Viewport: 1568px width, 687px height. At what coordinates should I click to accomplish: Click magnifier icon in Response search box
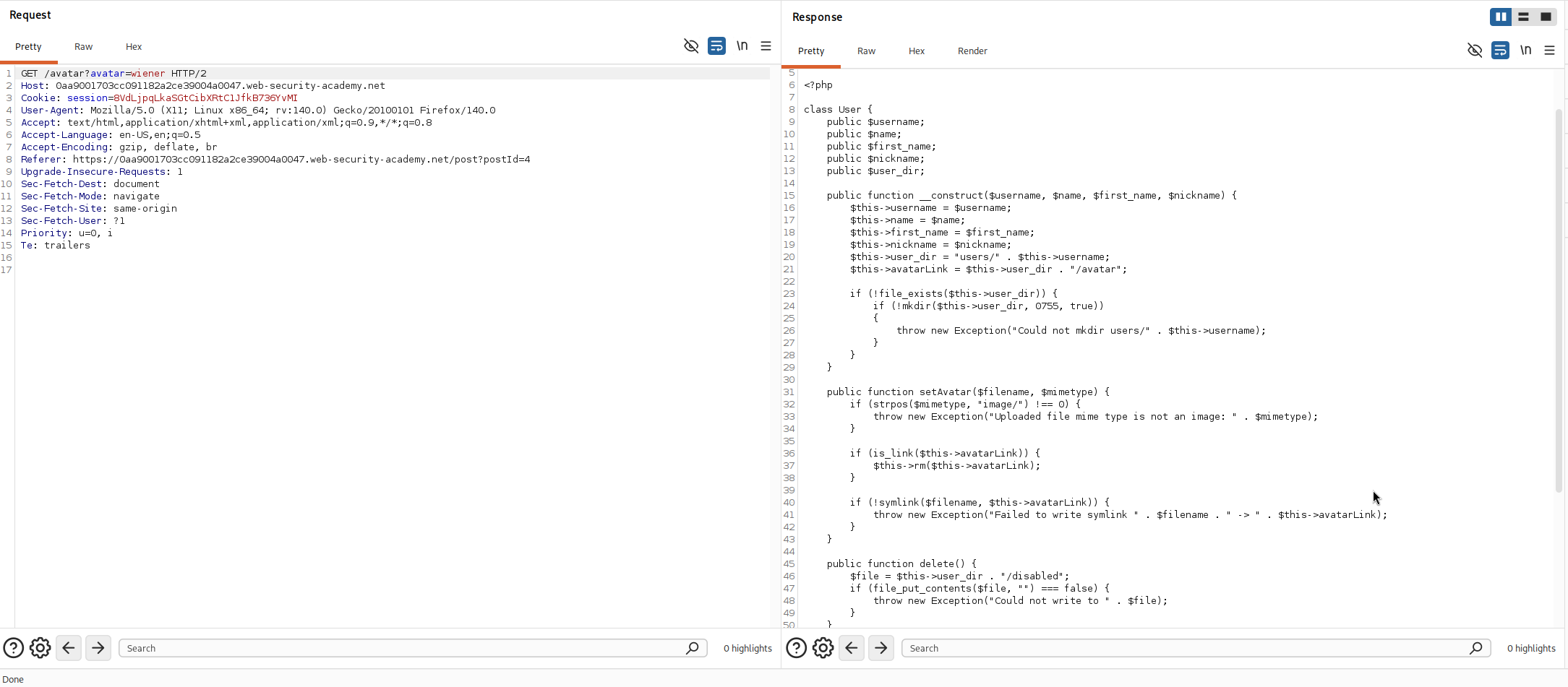1475,648
